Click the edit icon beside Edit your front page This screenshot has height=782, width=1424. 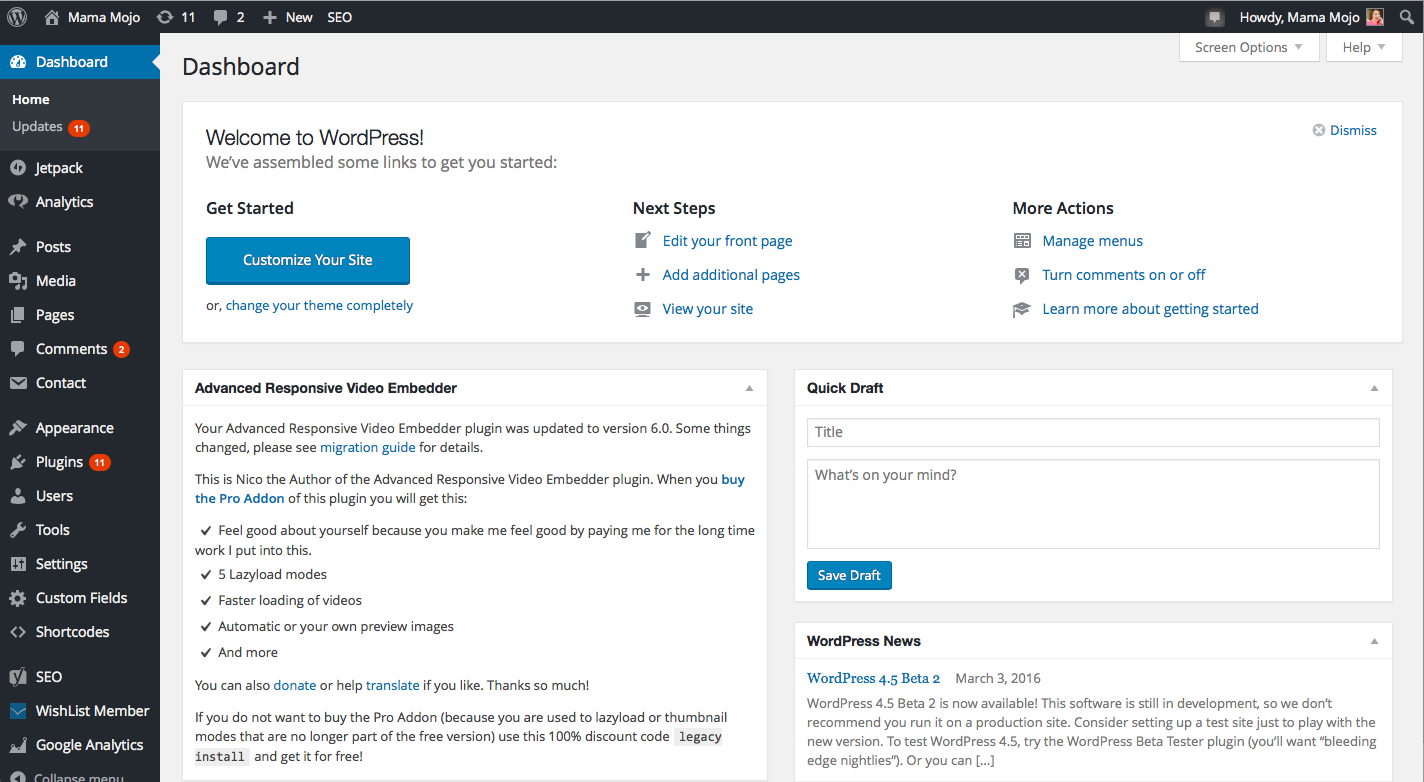coord(643,240)
